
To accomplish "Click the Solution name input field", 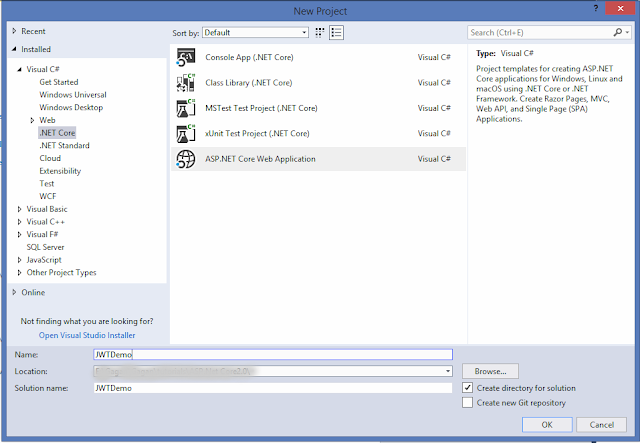I will 273,388.
